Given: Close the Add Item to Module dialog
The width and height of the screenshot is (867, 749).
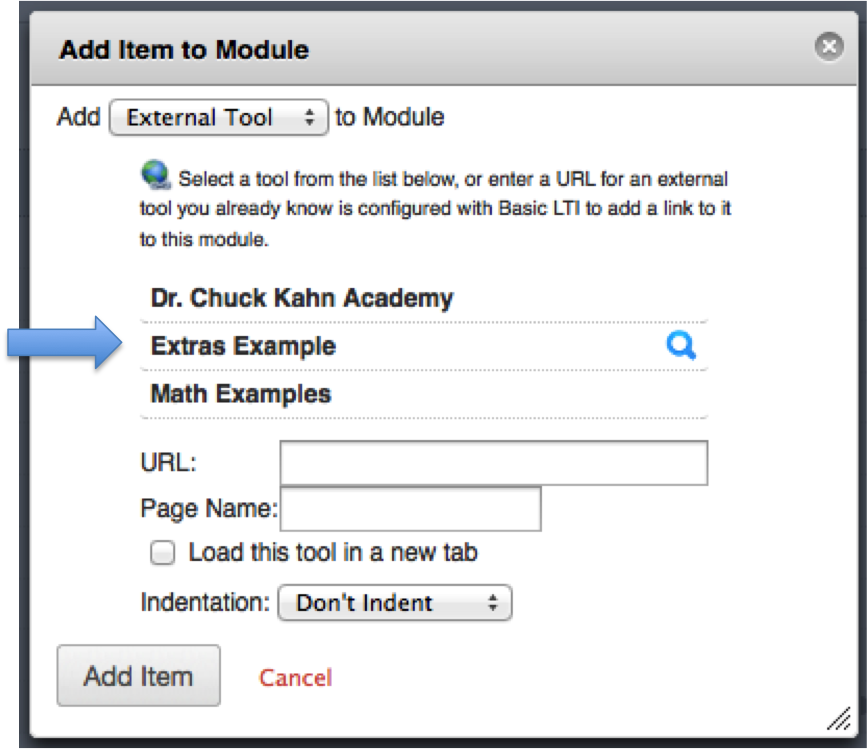Looking at the screenshot, I should click(x=828, y=48).
